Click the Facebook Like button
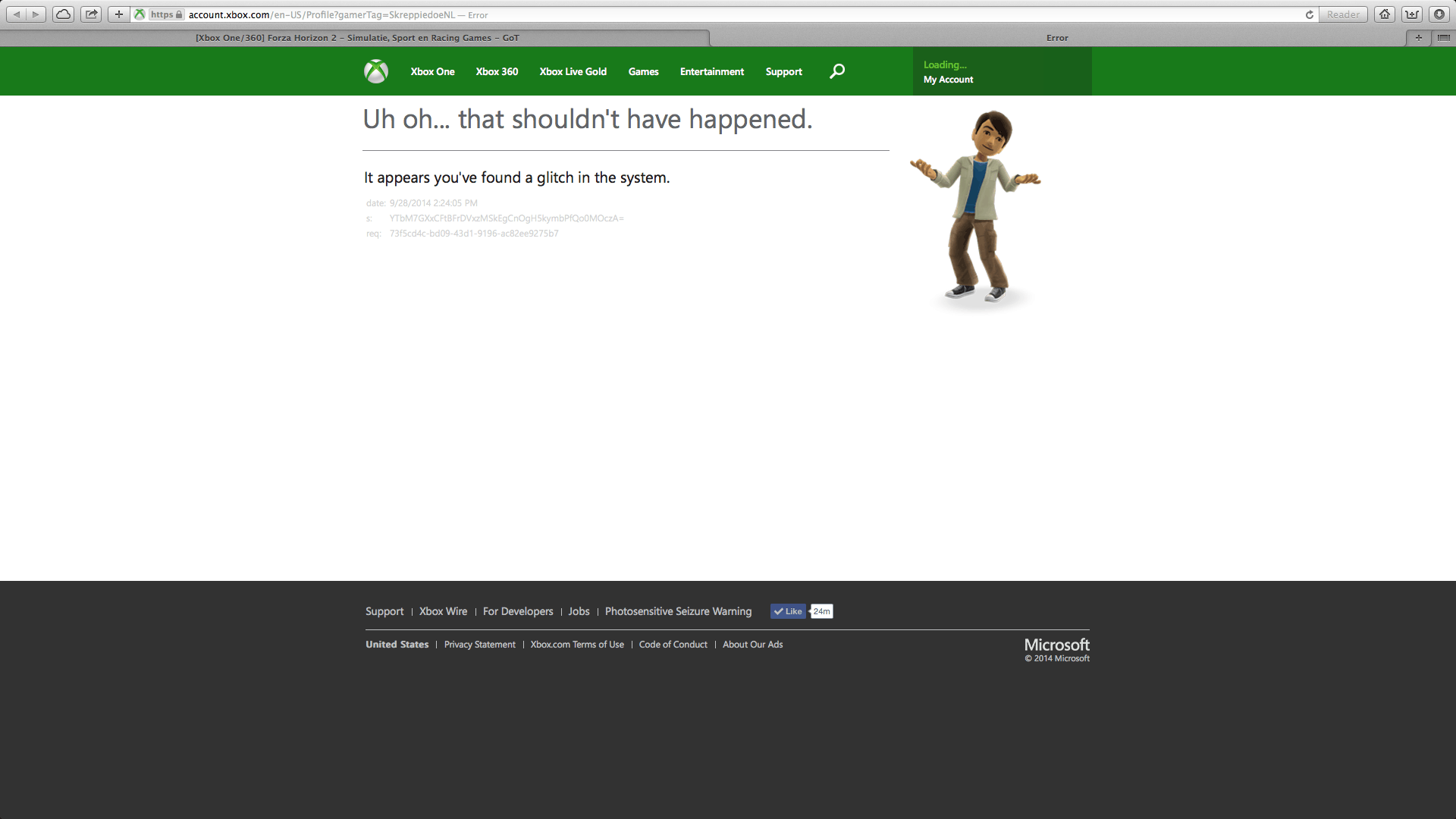The height and width of the screenshot is (819, 1456). 788,611
